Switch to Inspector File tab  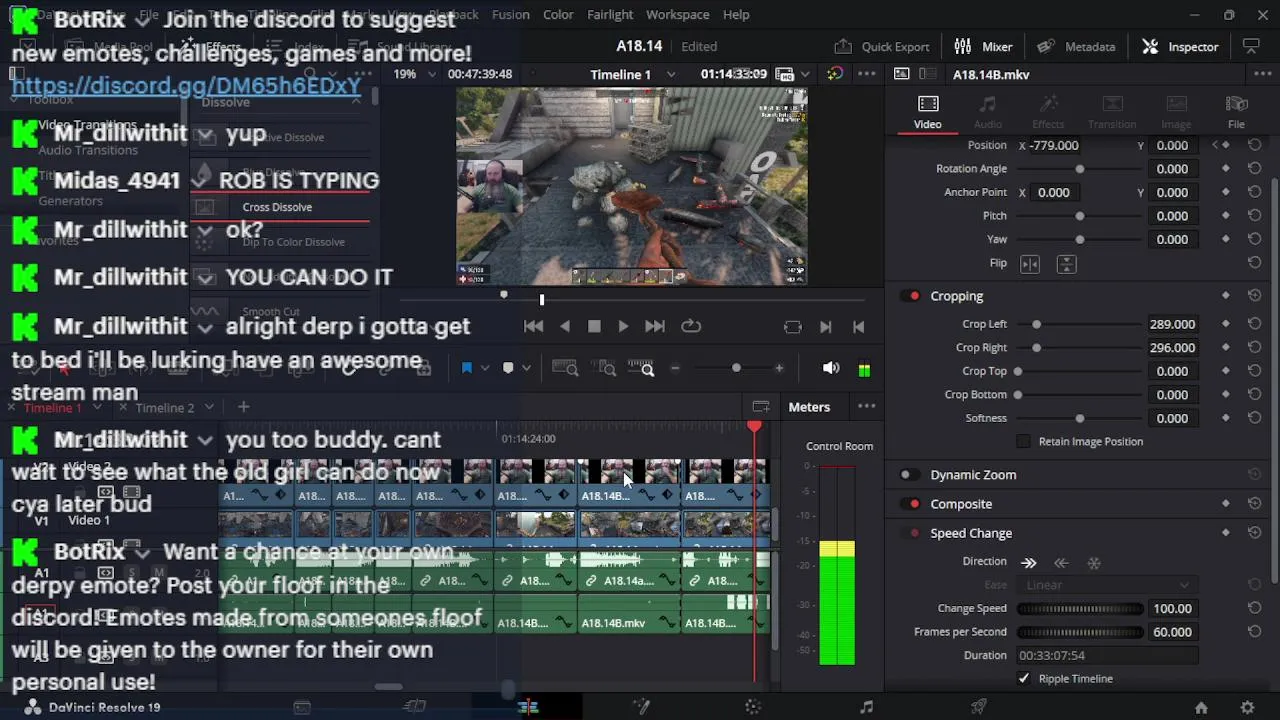(1236, 112)
